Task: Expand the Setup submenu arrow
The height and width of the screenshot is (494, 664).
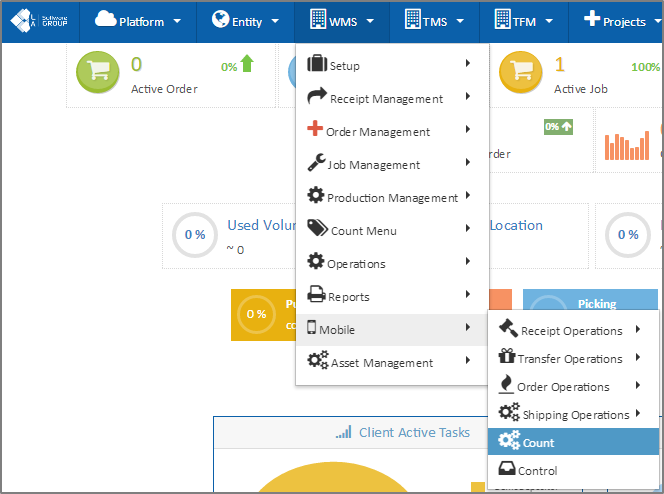Action: (468, 63)
